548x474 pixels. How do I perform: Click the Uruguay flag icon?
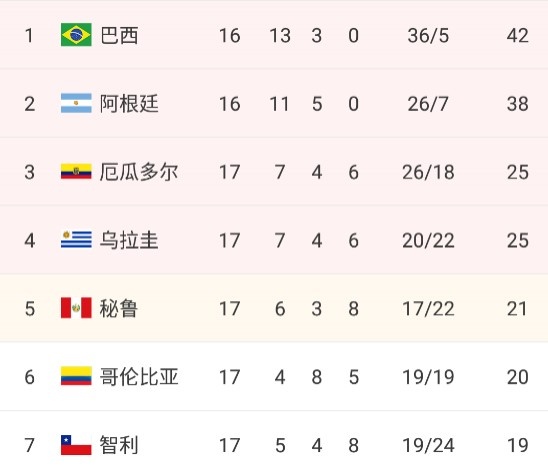pos(76,240)
